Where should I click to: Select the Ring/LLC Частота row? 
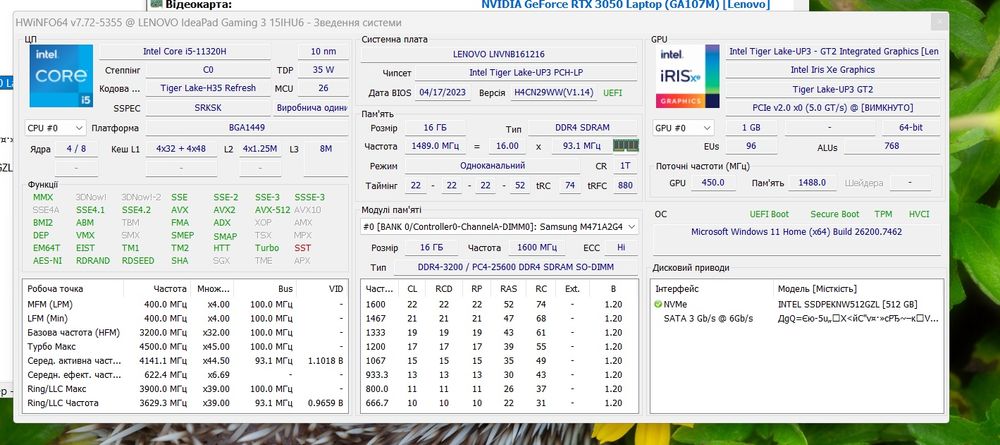point(185,403)
